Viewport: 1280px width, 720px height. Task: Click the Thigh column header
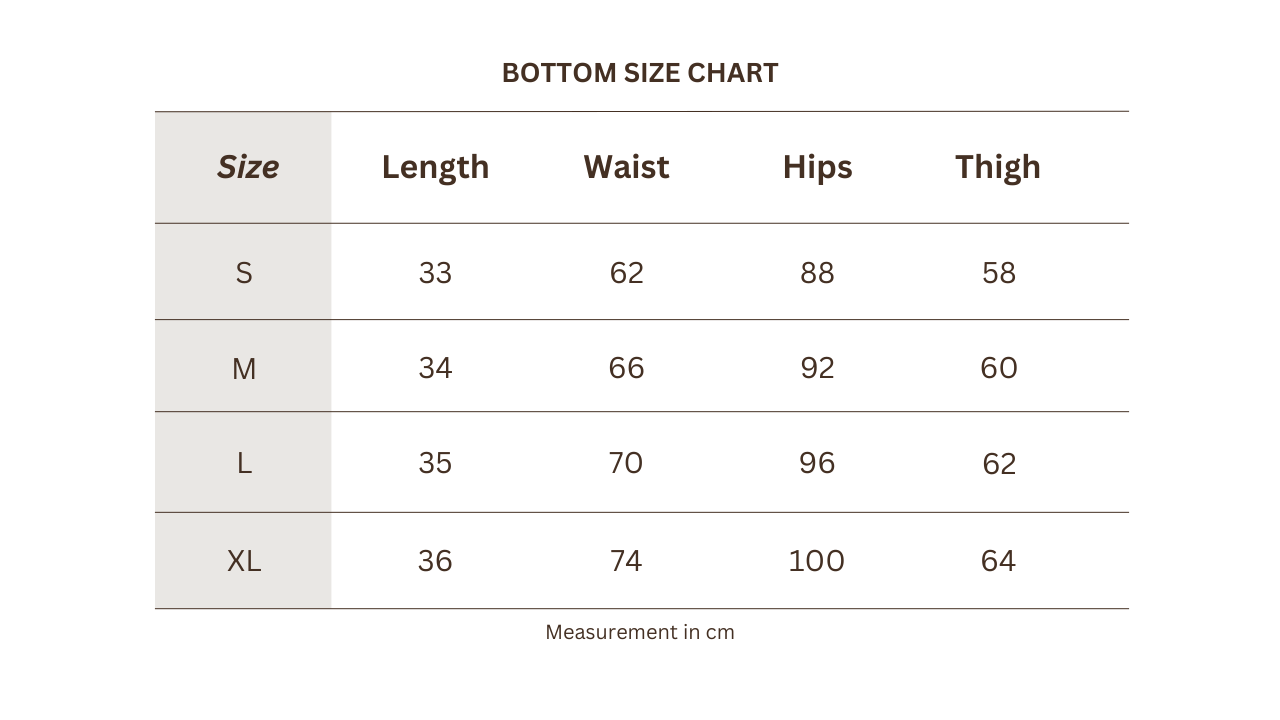998,167
